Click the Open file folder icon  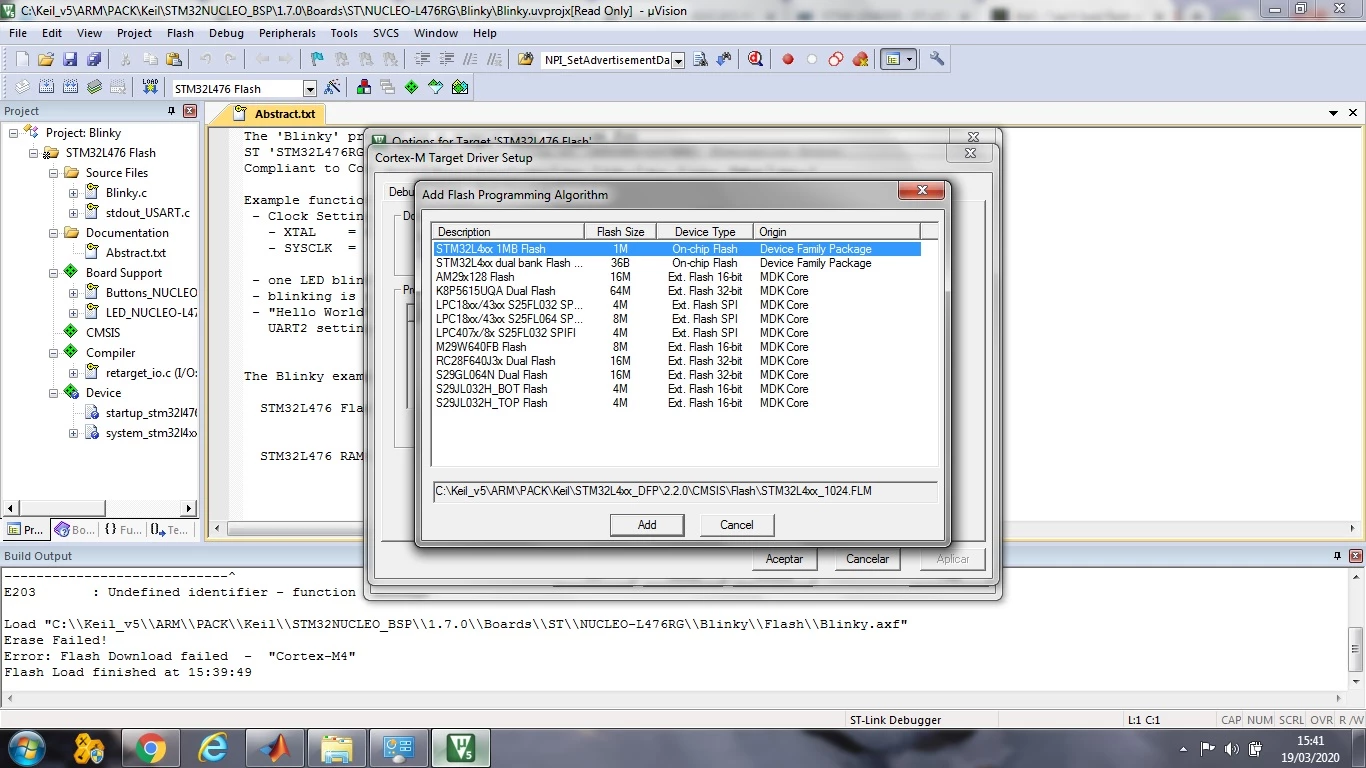click(46, 60)
